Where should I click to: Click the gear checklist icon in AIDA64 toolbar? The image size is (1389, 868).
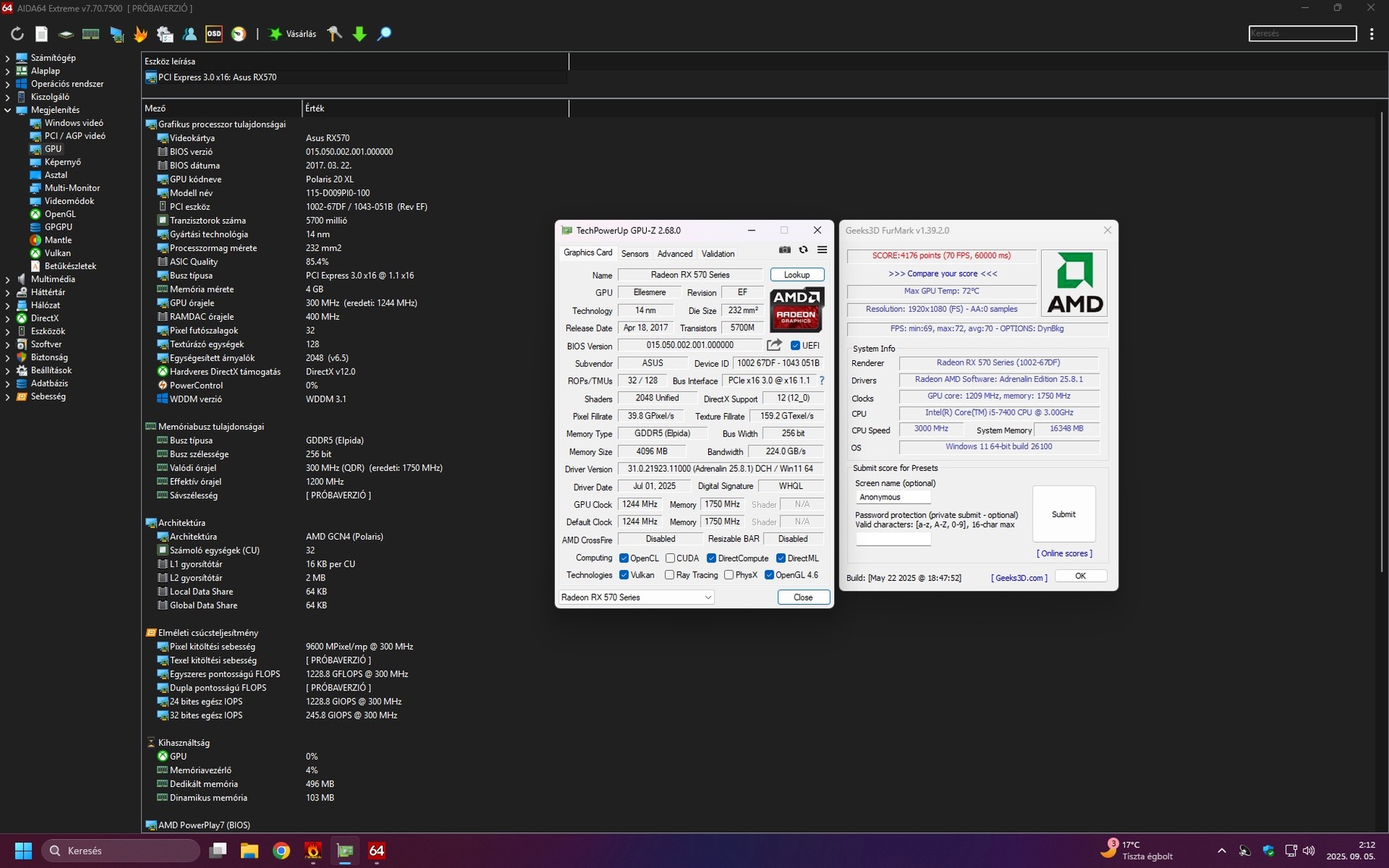coord(165,34)
